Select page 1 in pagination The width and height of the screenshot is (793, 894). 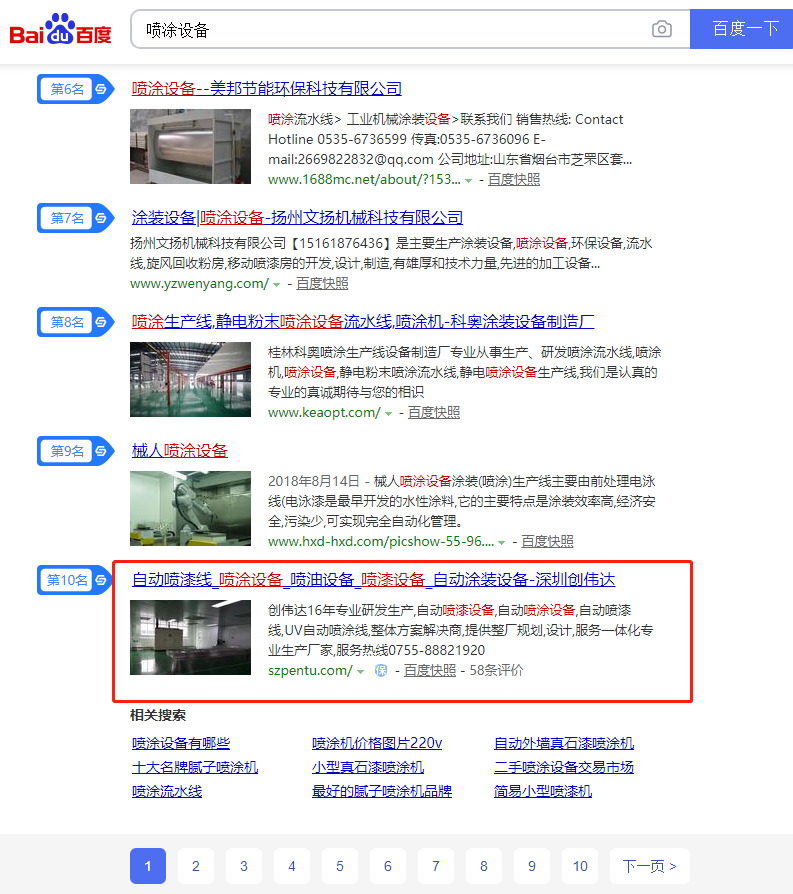(x=148, y=866)
